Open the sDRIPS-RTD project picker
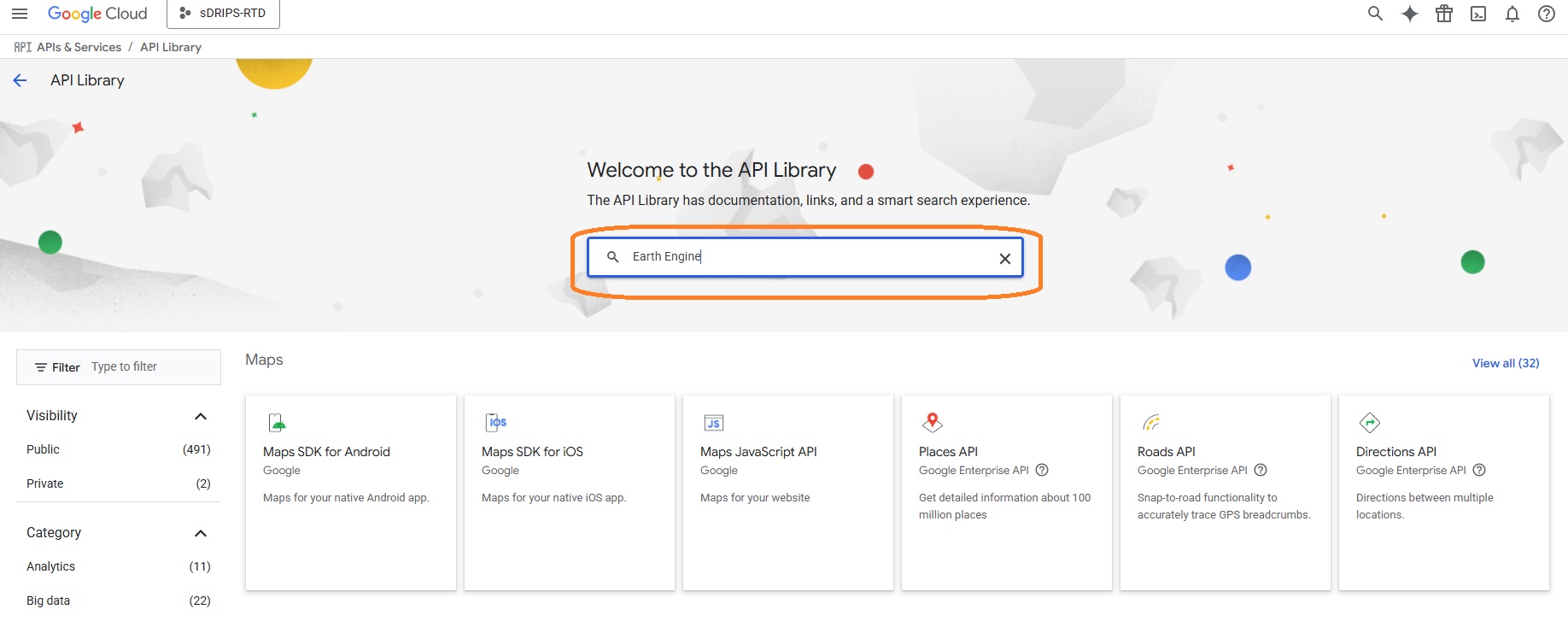 pyautogui.click(x=223, y=14)
